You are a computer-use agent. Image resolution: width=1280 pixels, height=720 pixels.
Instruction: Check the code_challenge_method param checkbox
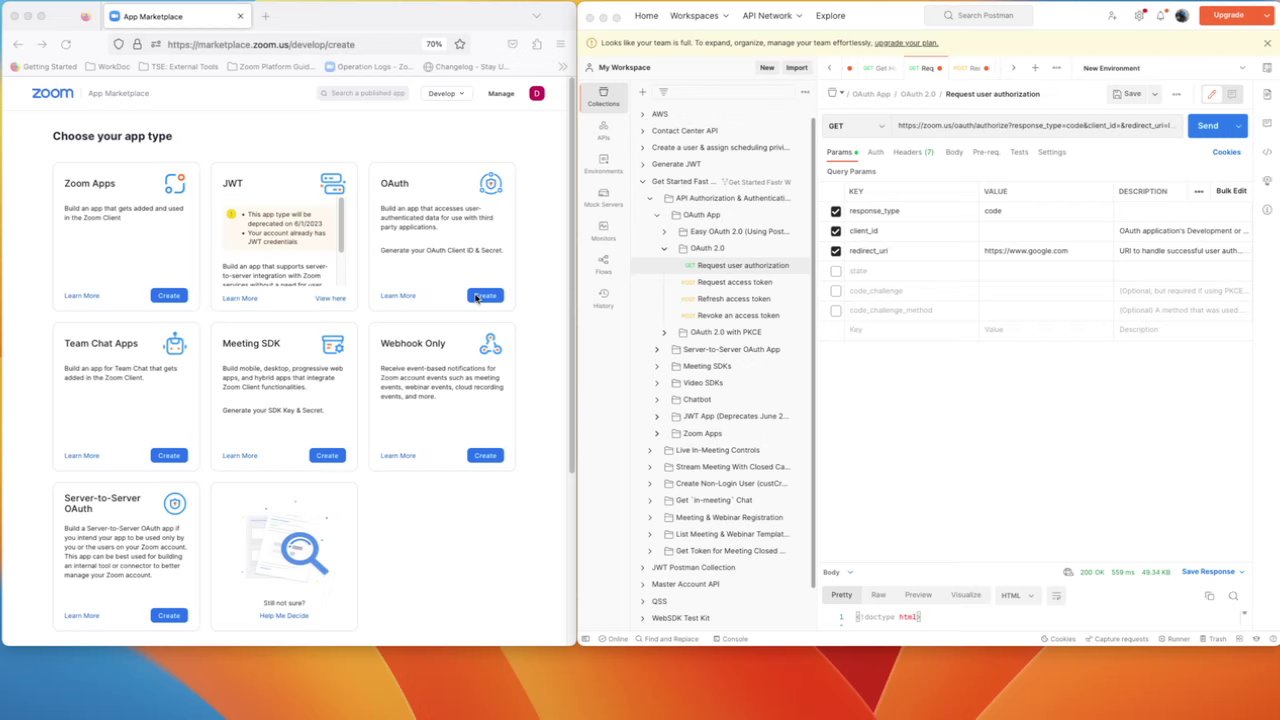[x=836, y=310]
